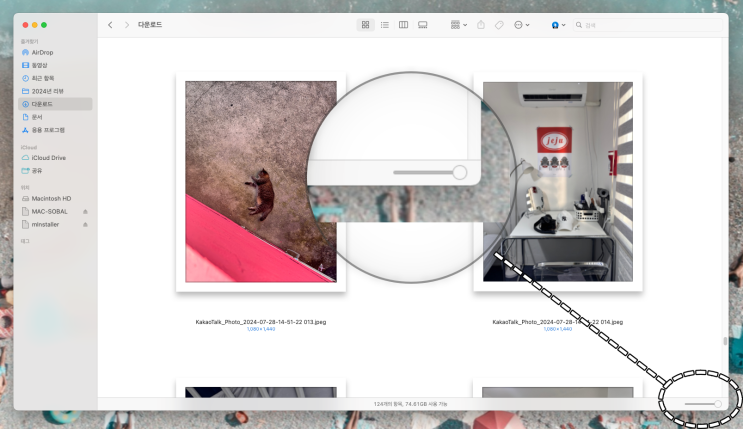Open the 2024년 리뷰 folder in sidebar
The width and height of the screenshot is (743, 429).
pos(55,91)
